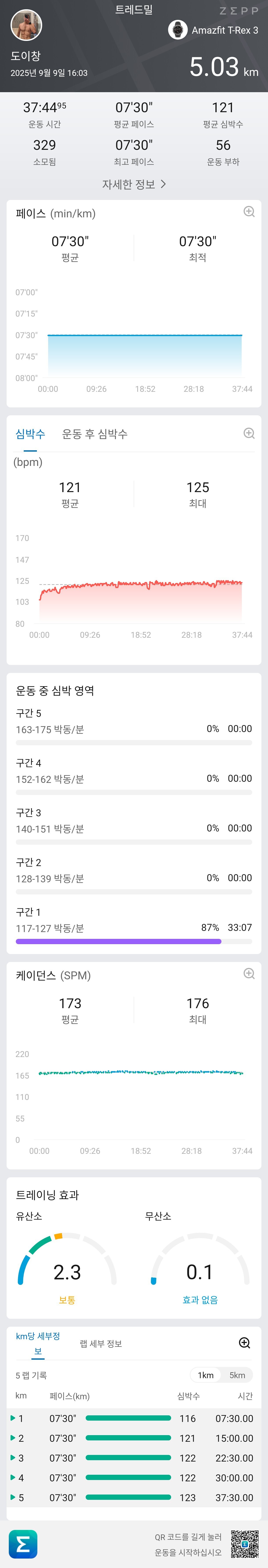Viewport: 268px width, 1568px height.
Task: Expand lap 3 details row
Action: 13,1458
